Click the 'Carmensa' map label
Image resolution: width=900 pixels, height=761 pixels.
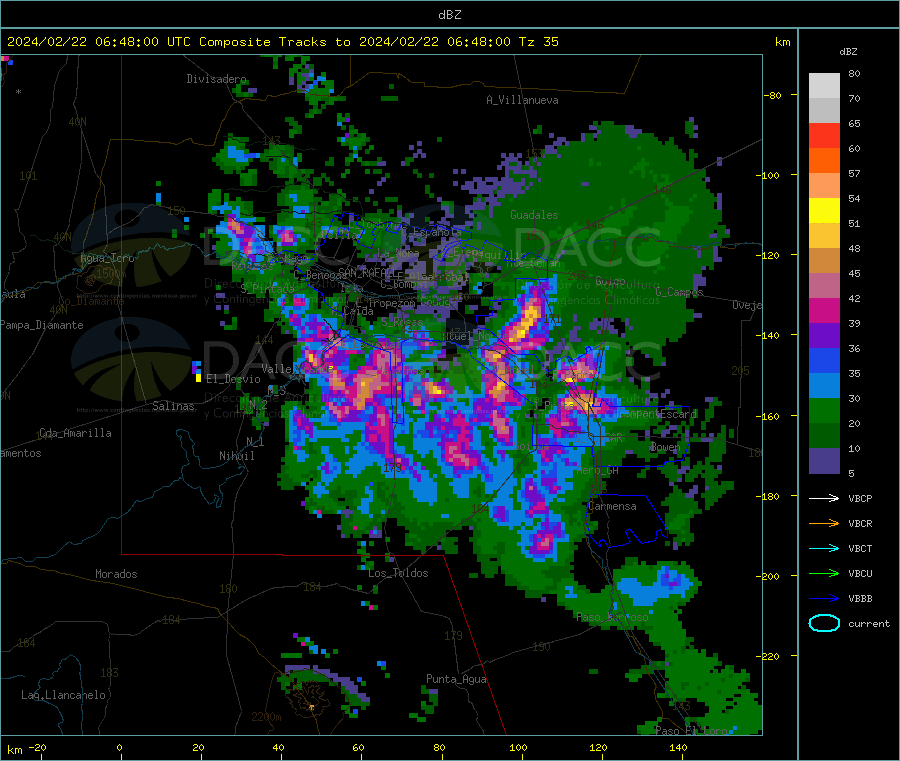tap(612, 506)
